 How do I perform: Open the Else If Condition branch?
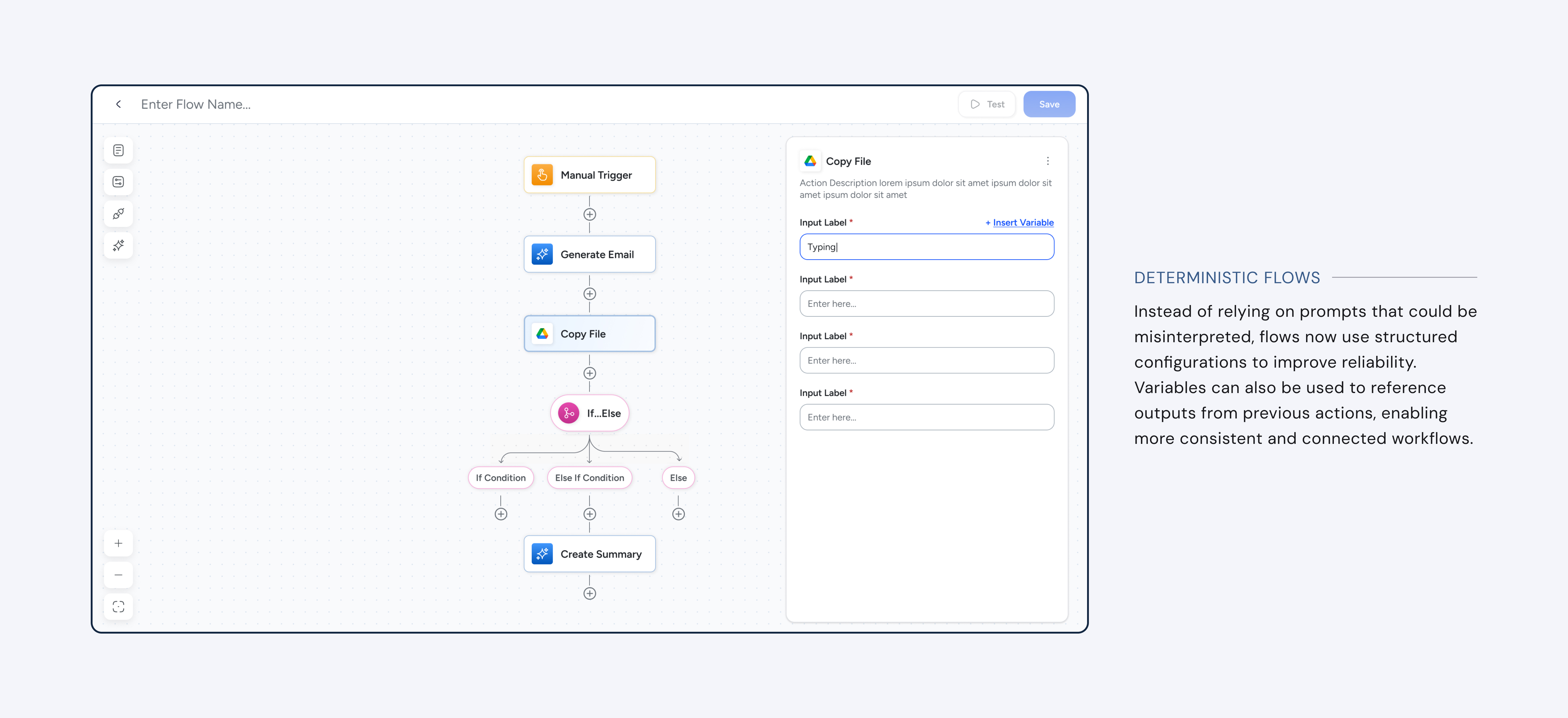589,477
